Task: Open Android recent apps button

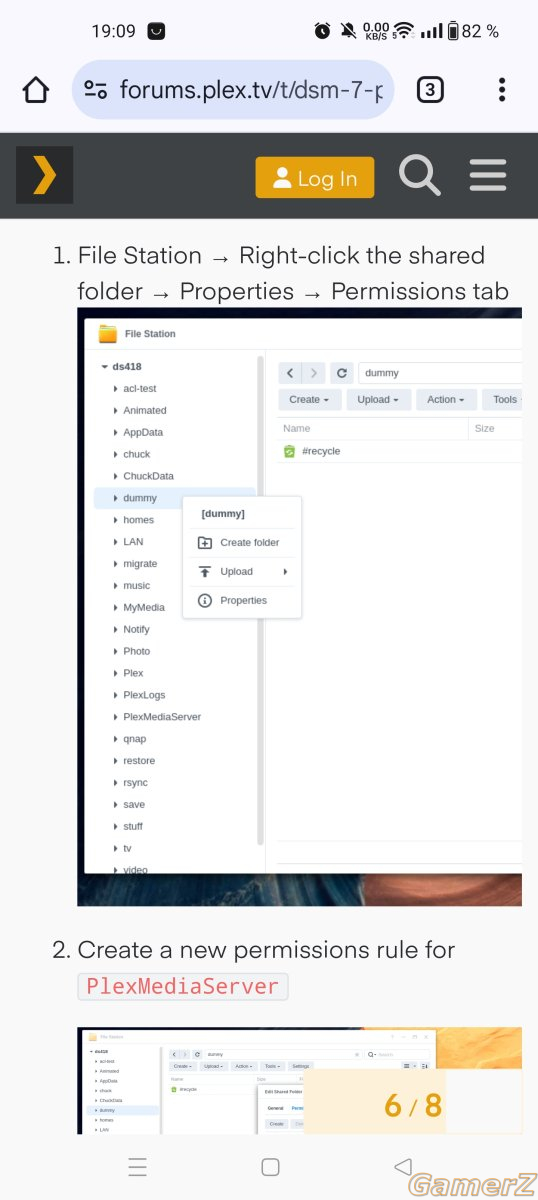Action: point(138,1166)
